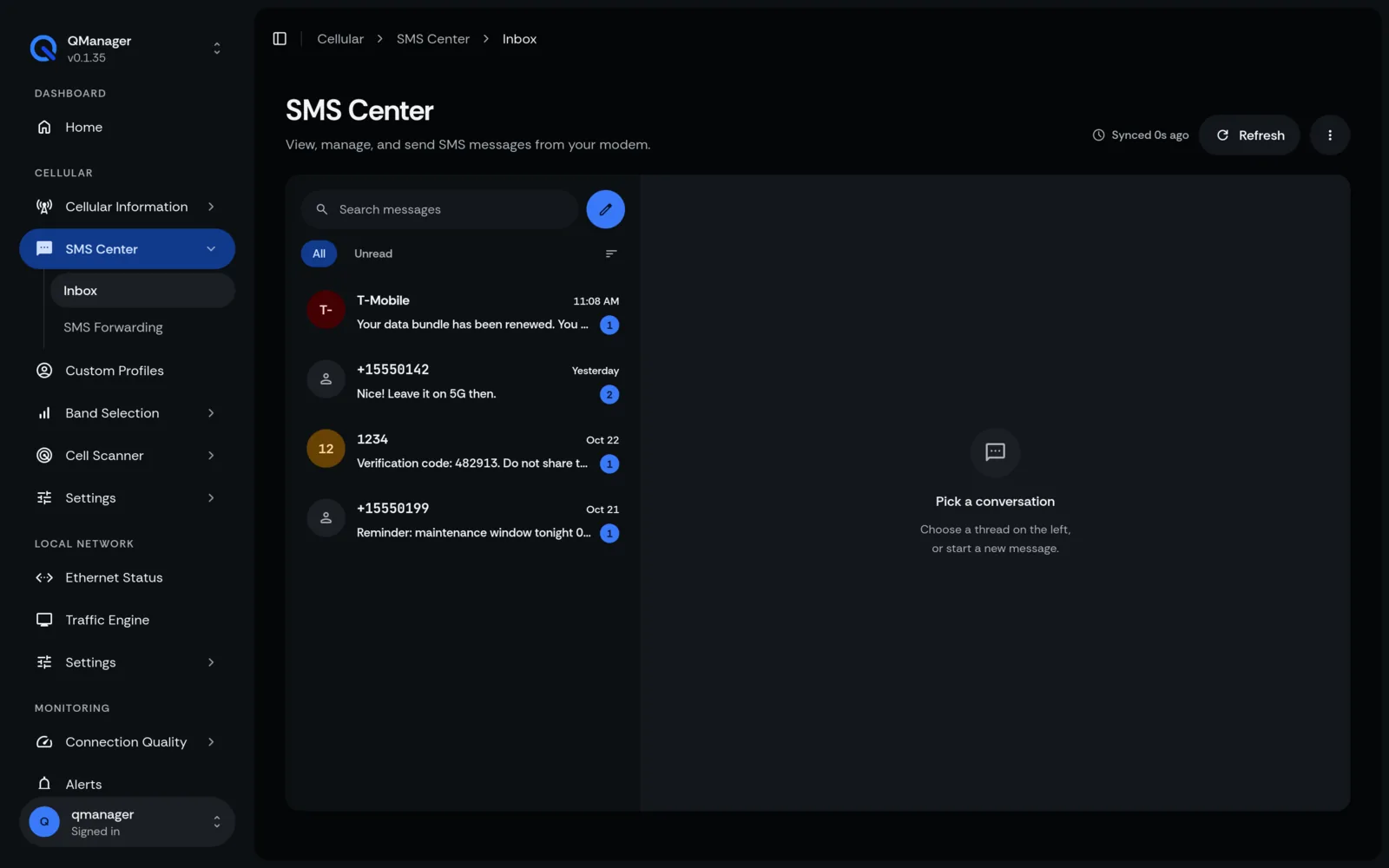Click the 'Pick a conversation' chat bubble icon
The width and height of the screenshot is (1389, 868).
coord(995,452)
